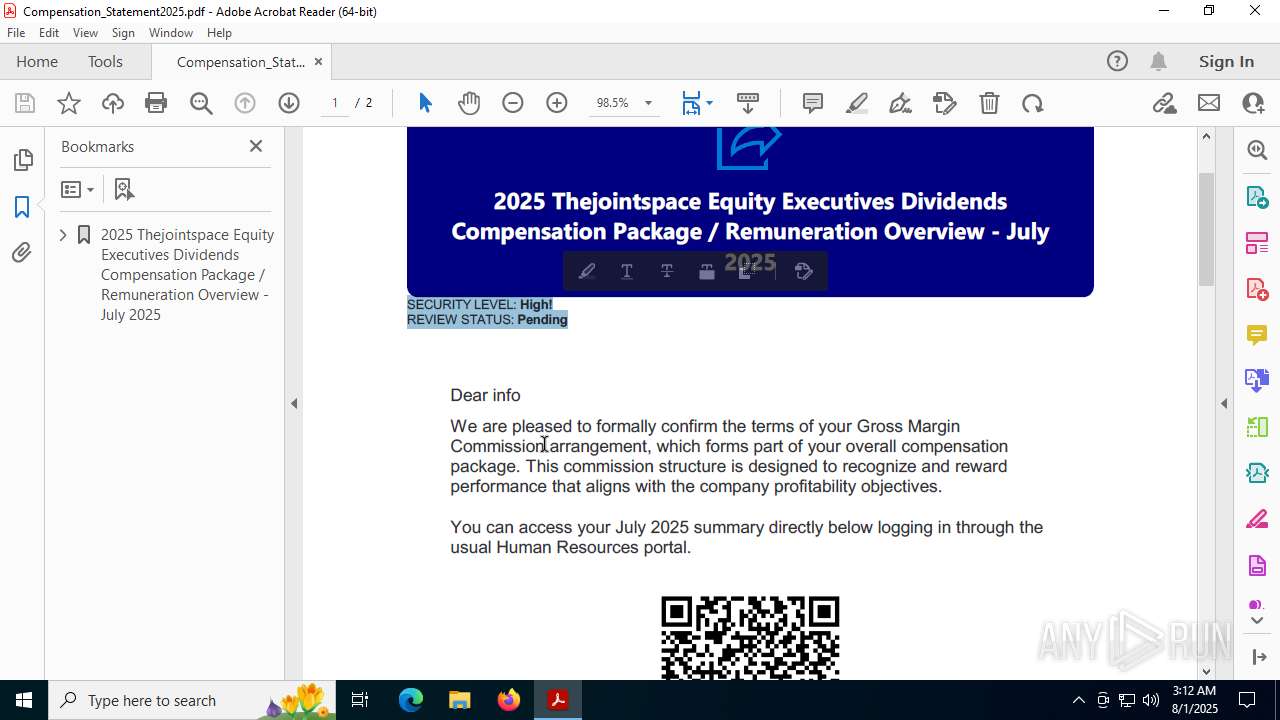
Task: Toggle the Bookmarks panel icon
Action: [x=22, y=207]
